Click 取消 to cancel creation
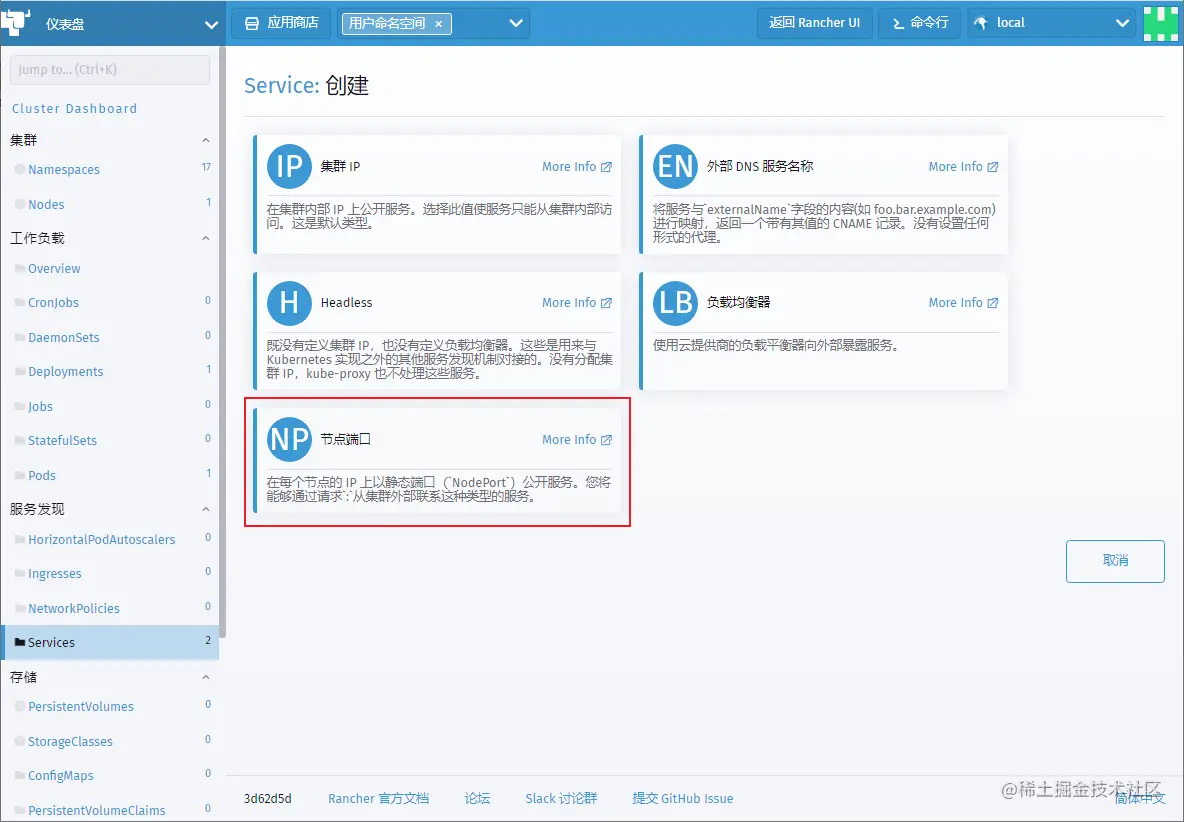 coord(1115,561)
